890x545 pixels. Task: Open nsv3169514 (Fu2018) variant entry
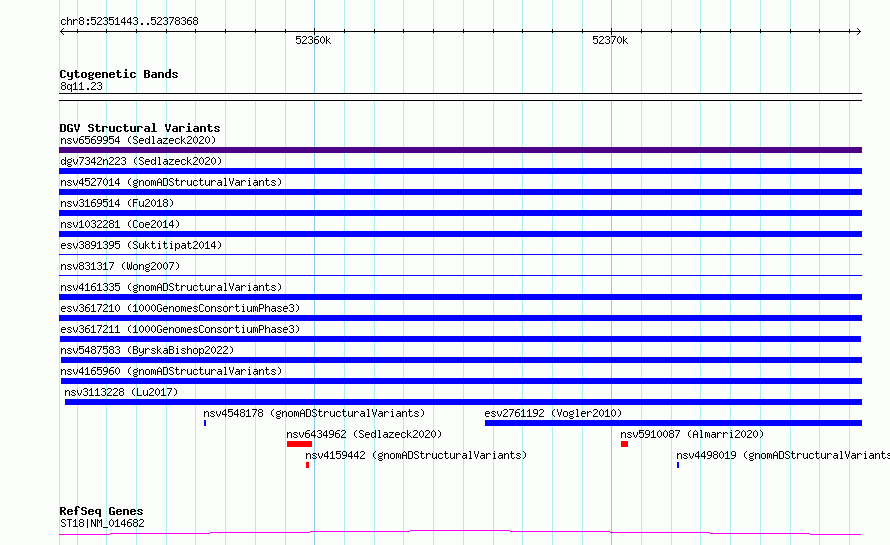pos(117,203)
